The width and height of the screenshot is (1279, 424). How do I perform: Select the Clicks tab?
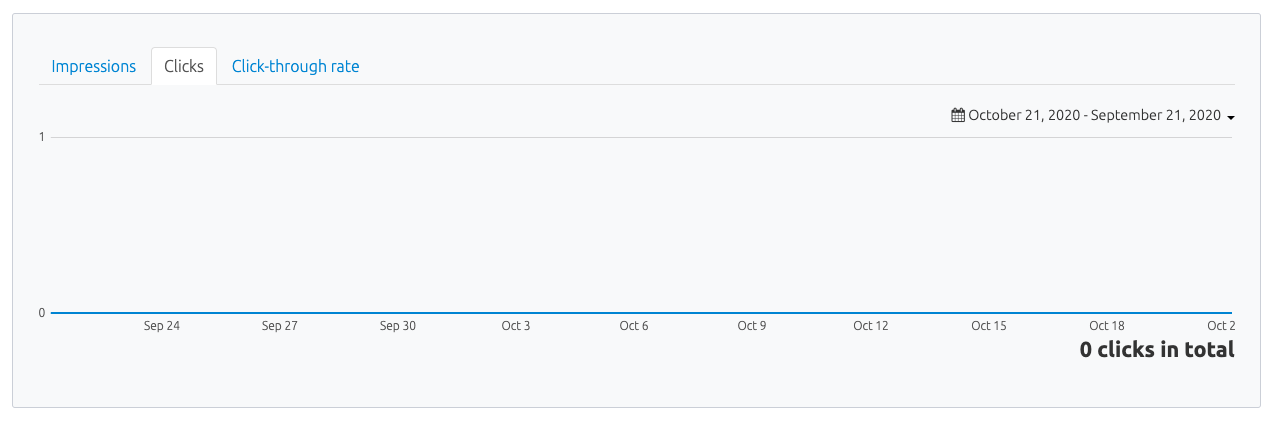pos(184,66)
